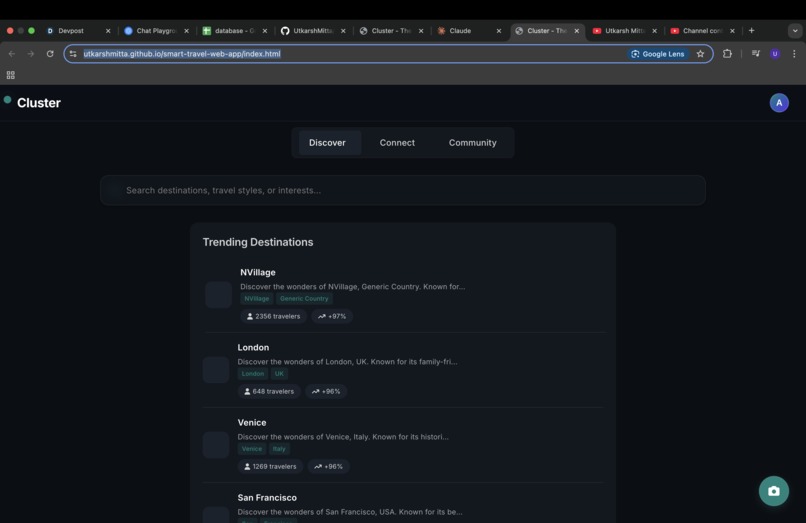Screen dimensions: 806x523
Task: View site information icon in address bar
Action: point(73,54)
